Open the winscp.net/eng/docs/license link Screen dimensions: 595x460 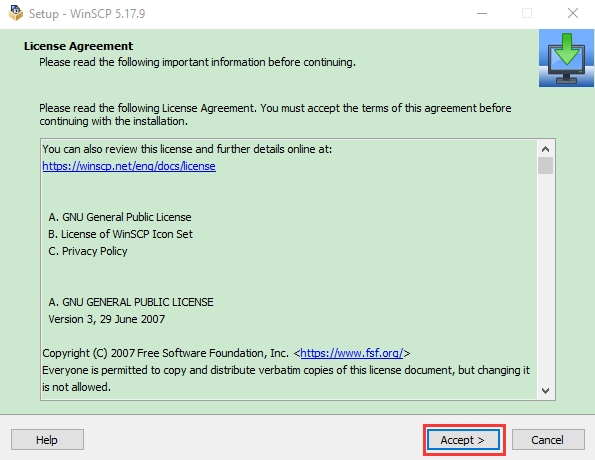pyautogui.click(x=129, y=166)
